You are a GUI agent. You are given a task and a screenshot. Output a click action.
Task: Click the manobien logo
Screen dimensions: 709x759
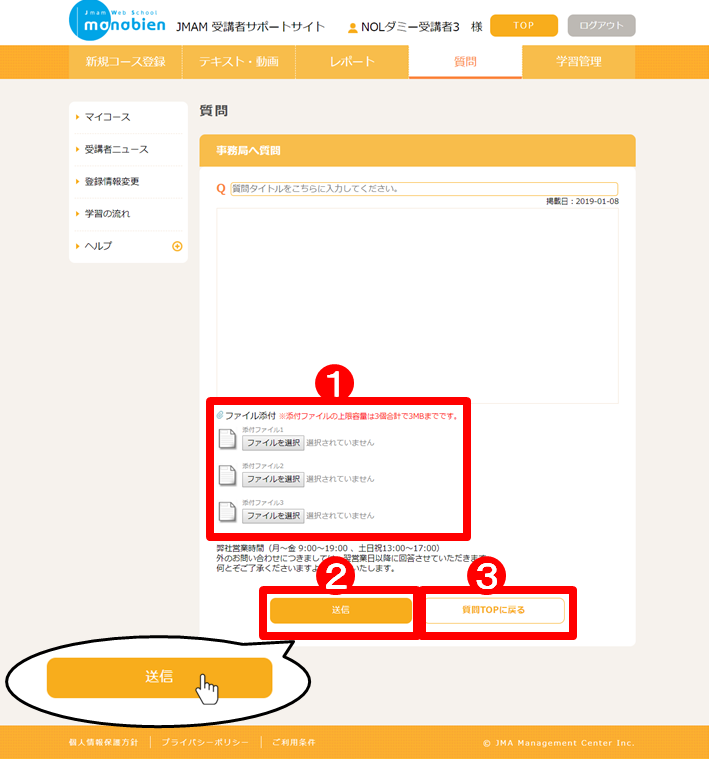[x=118, y=21]
